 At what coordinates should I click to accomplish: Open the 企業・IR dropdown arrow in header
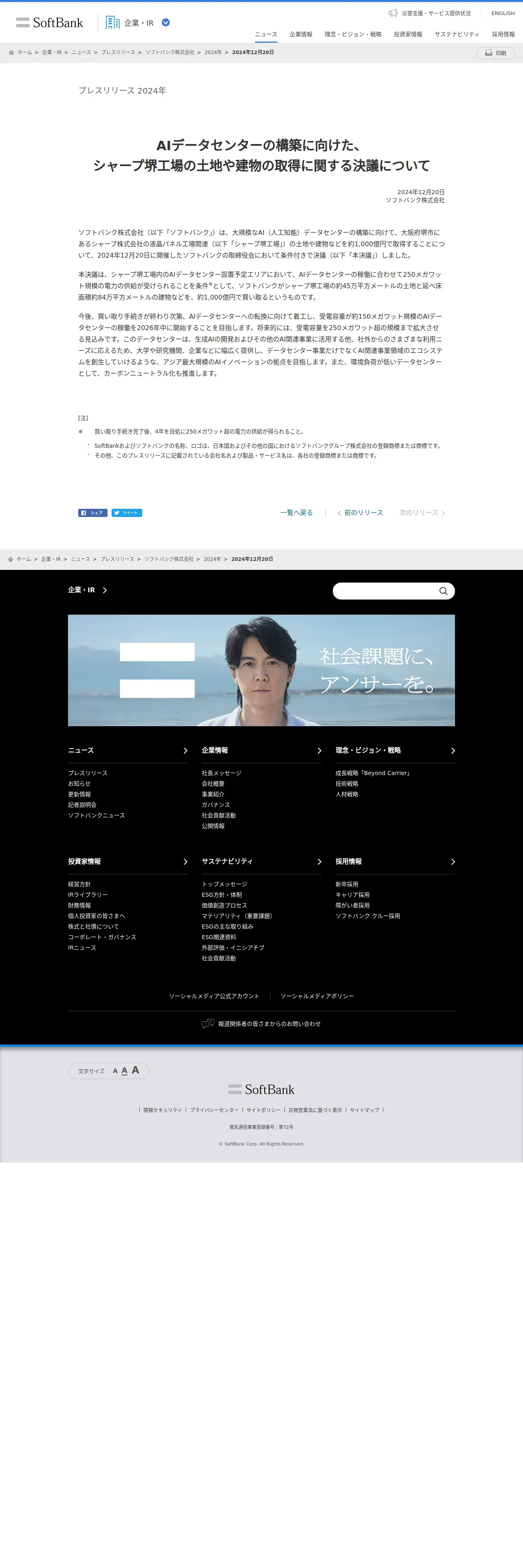[x=166, y=22]
